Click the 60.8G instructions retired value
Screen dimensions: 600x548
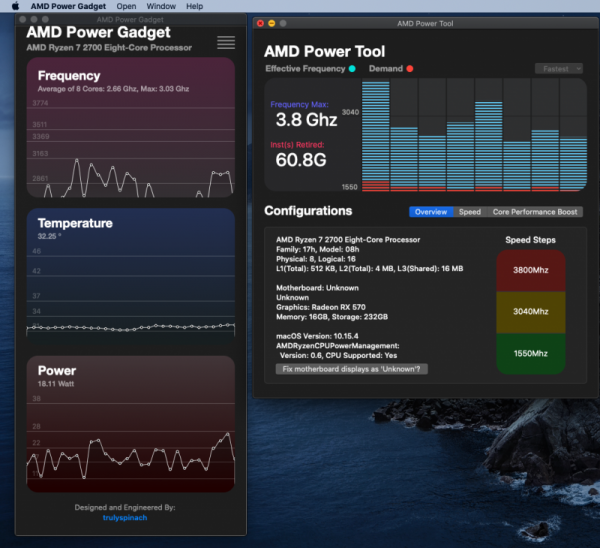[x=301, y=160]
